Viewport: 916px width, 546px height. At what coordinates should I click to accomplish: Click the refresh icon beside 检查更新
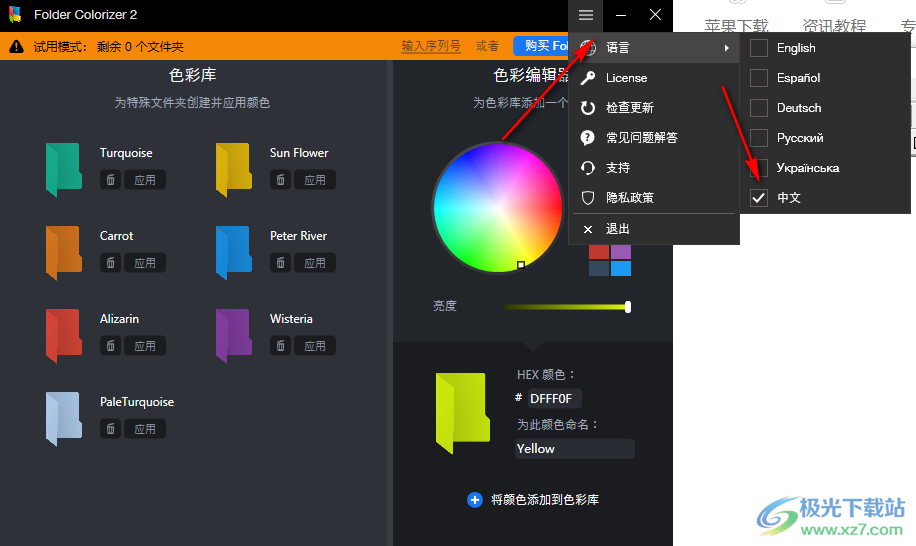588,107
